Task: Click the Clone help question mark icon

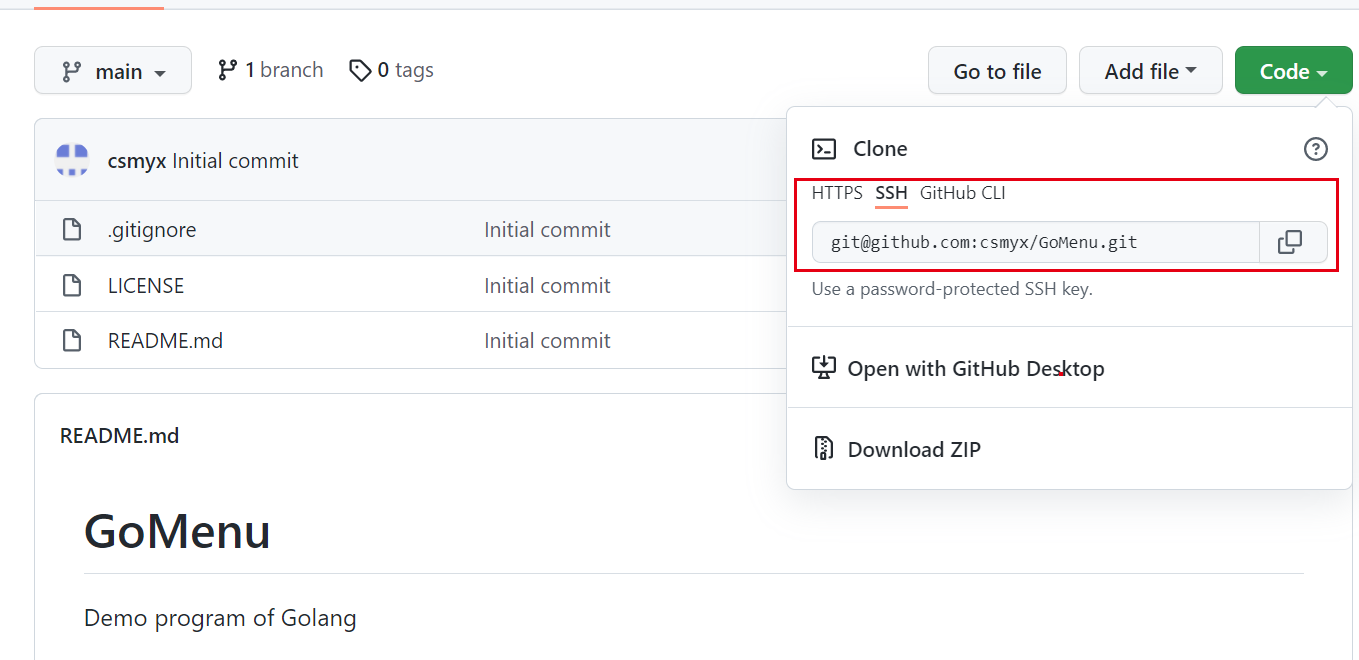Action: coord(1315,149)
